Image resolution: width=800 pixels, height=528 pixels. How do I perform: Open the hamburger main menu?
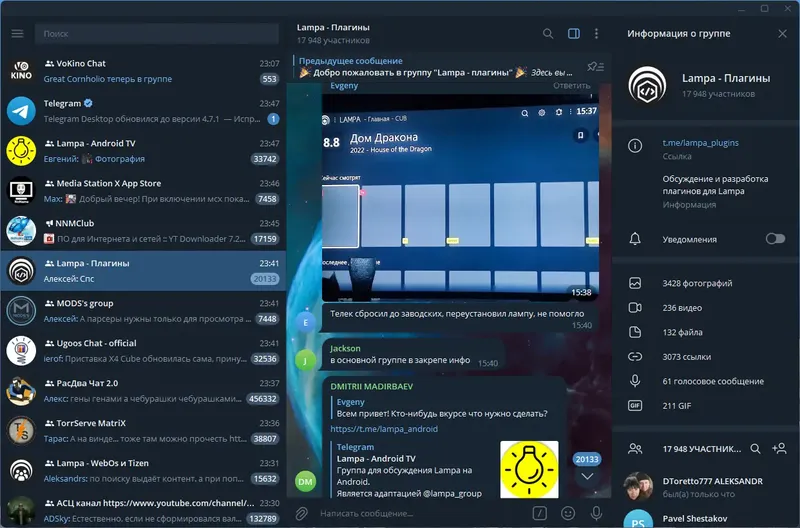coord(17,34)
